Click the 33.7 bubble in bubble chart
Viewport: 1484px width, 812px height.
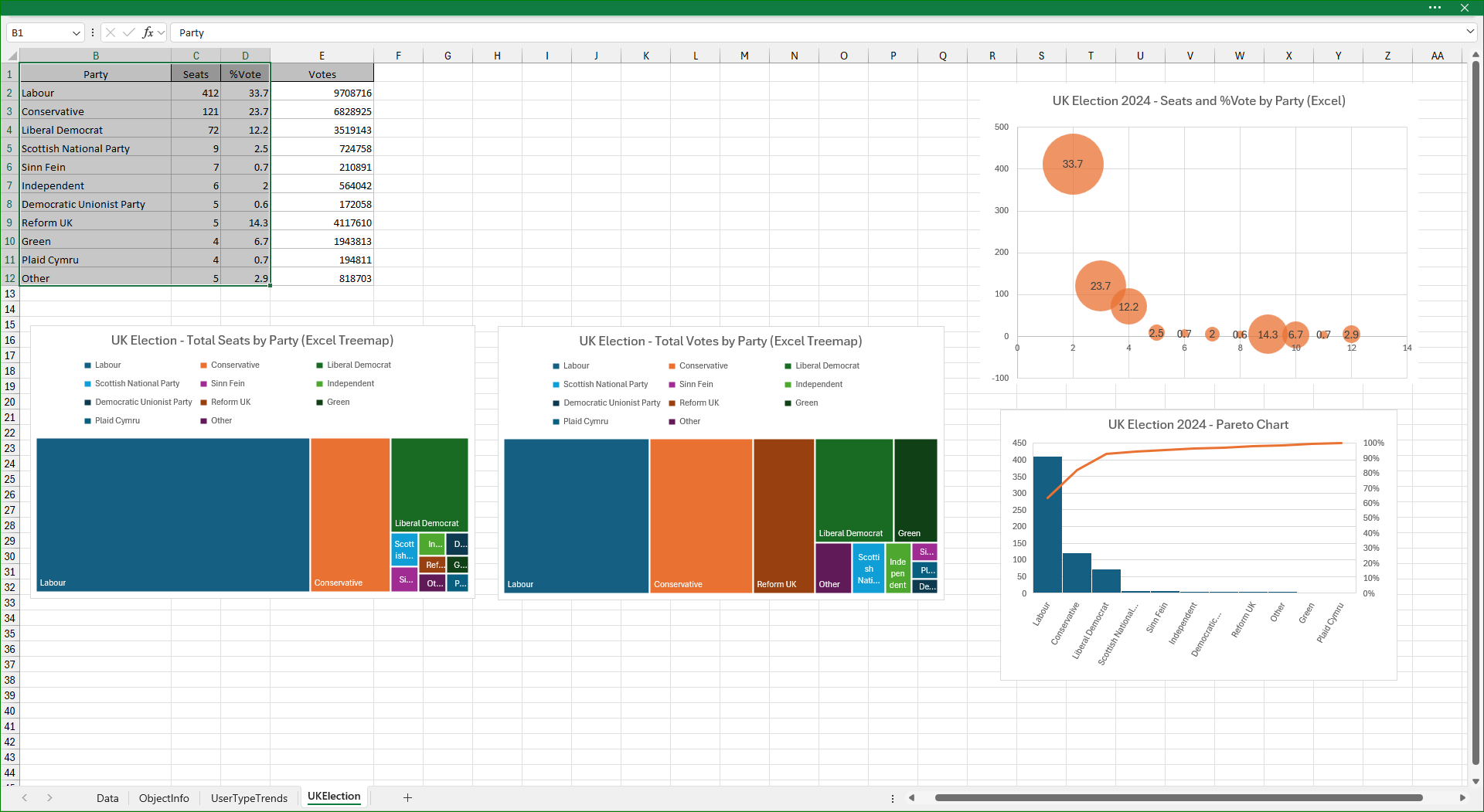[1073, 164]
